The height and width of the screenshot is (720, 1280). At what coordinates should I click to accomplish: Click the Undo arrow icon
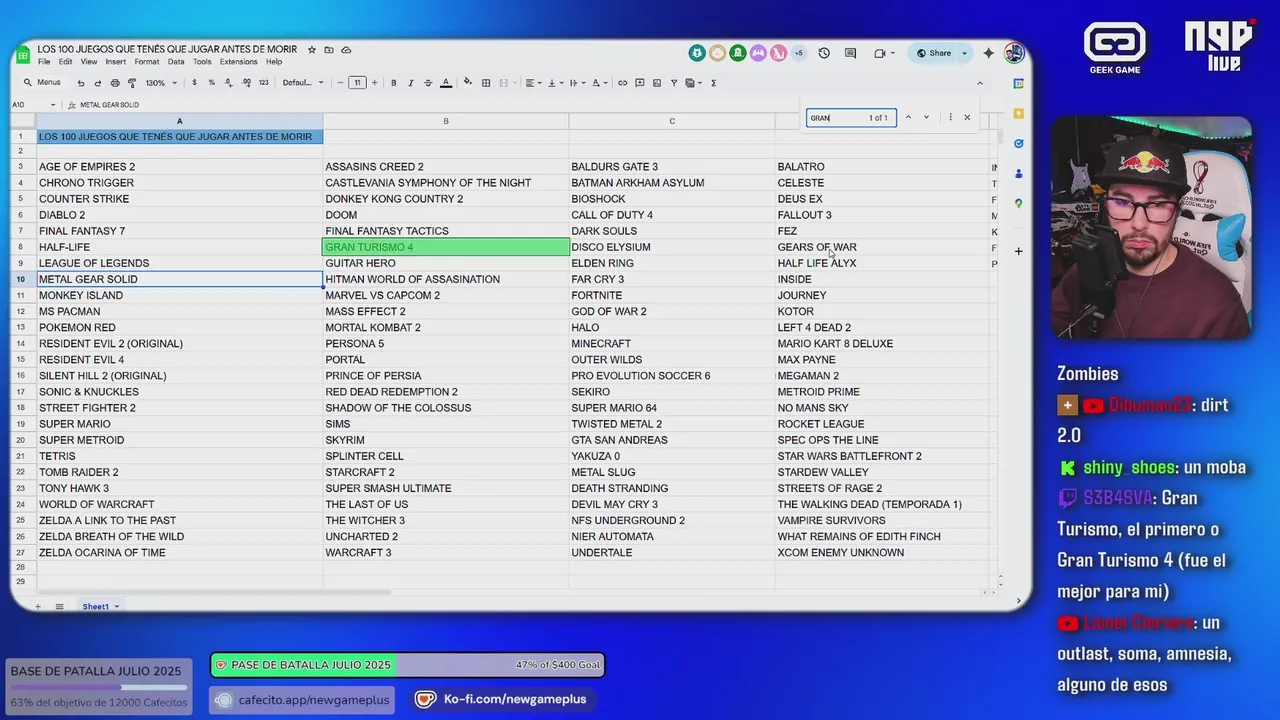click(81, 83)
